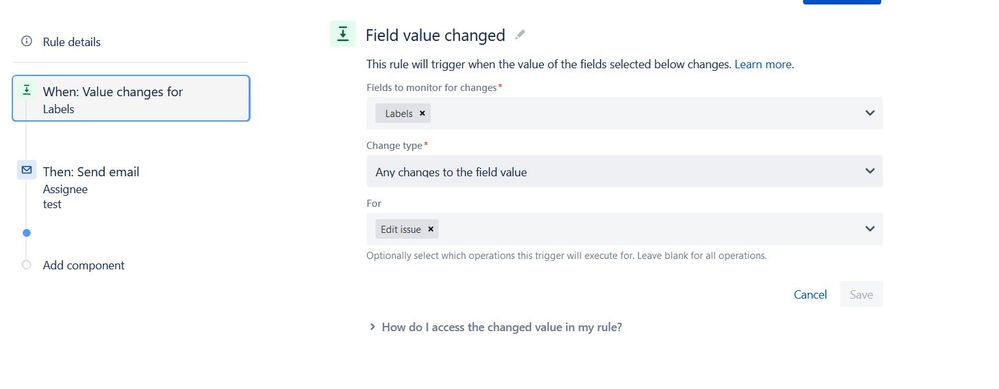Open the Change type dropdown
Viewport: 999px width, 389px height.
click(x=624, y=171)
